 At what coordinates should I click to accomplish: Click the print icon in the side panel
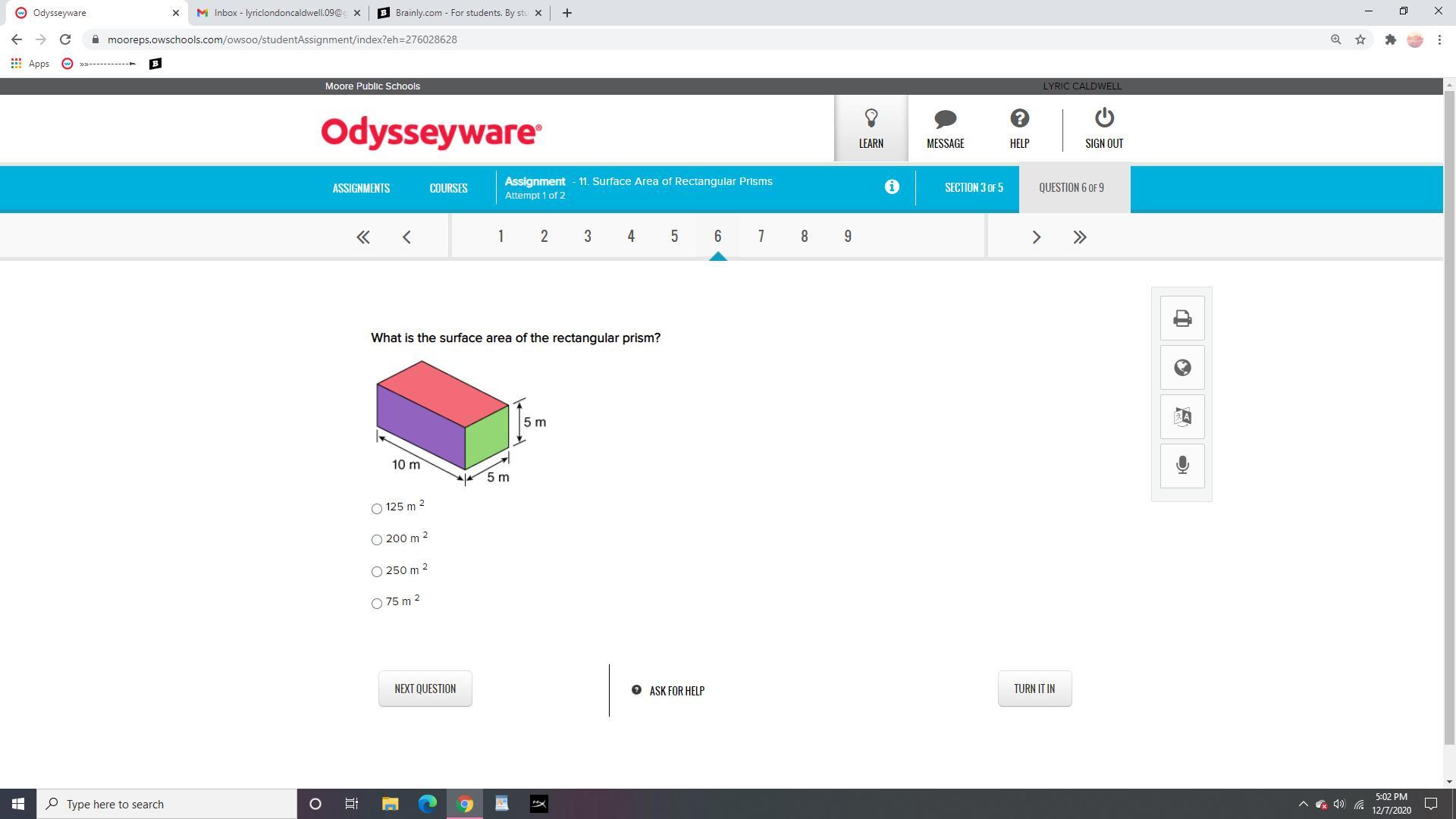1181,318
